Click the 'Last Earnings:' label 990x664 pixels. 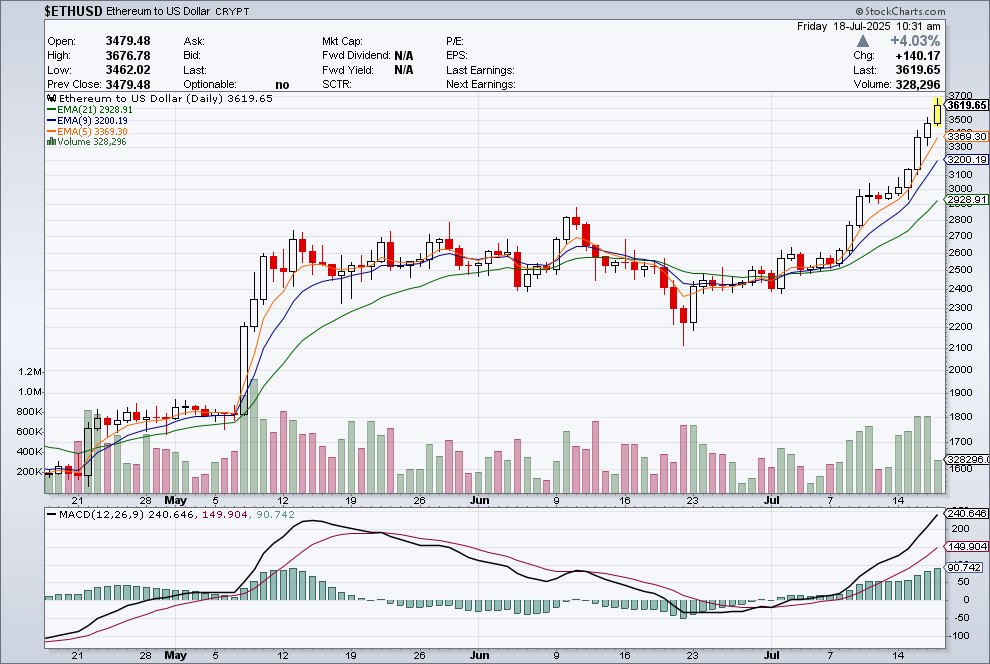pos(480,70)
